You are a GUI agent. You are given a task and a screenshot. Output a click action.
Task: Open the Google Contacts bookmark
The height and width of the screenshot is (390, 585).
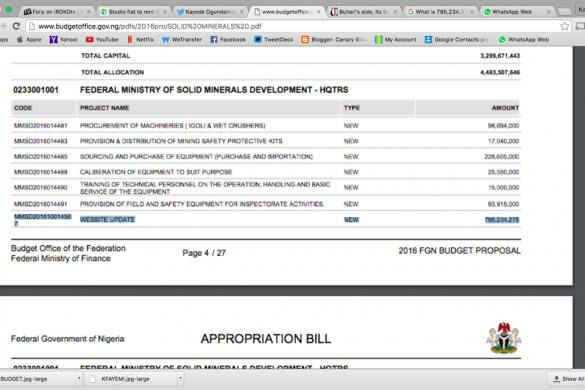click(x=457, y=39)
